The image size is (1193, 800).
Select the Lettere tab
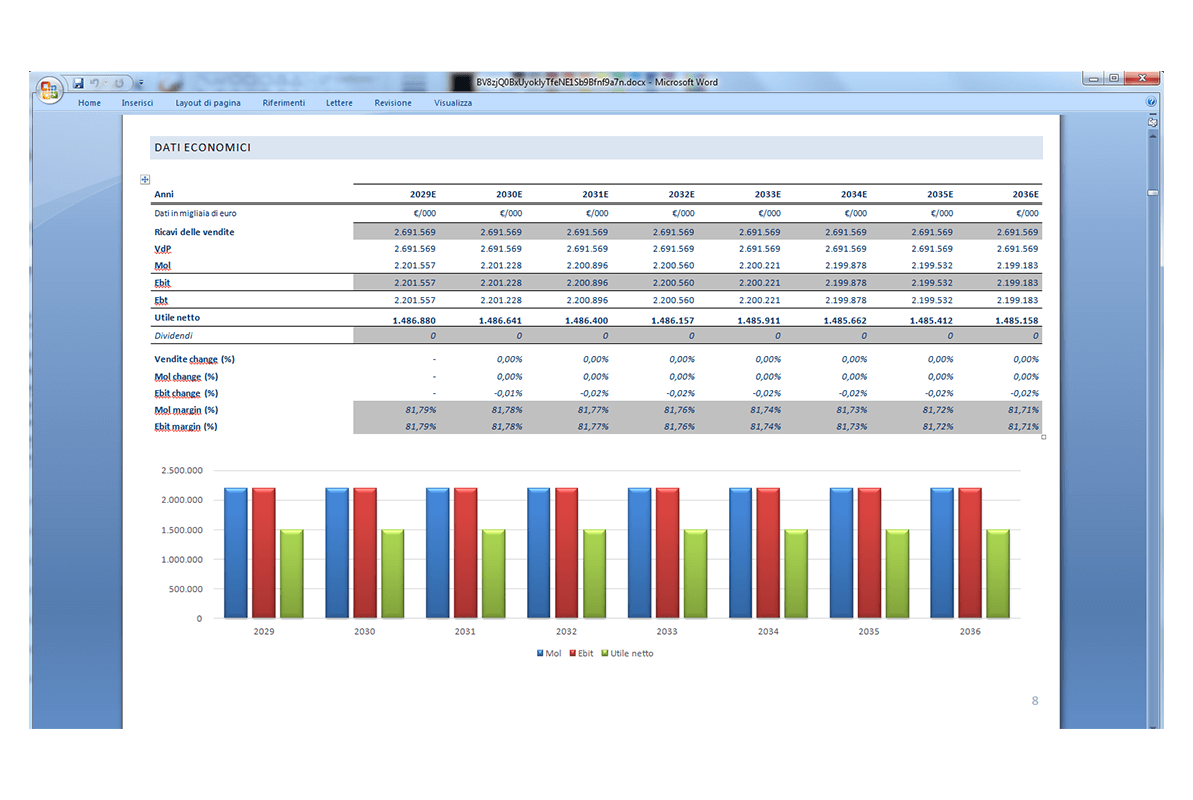(339, 103)
